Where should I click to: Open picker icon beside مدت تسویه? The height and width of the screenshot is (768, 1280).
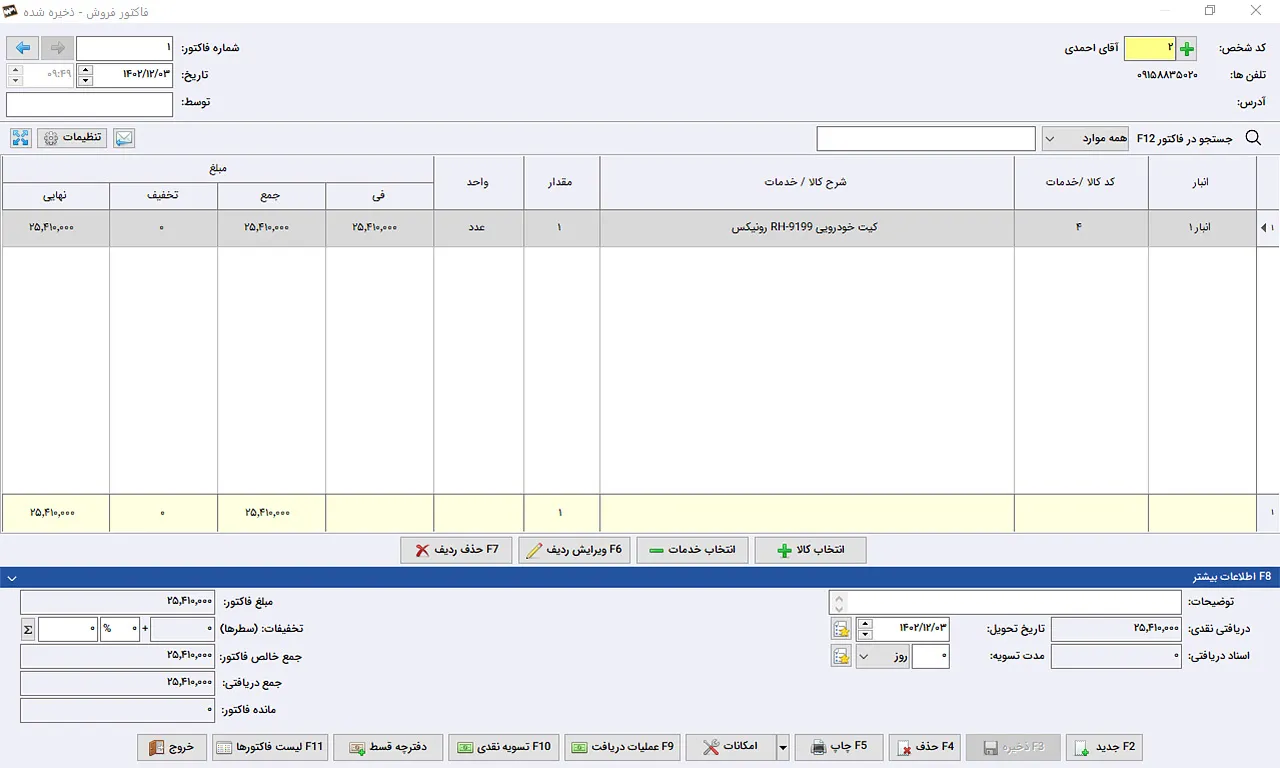[x=842, y=656]
